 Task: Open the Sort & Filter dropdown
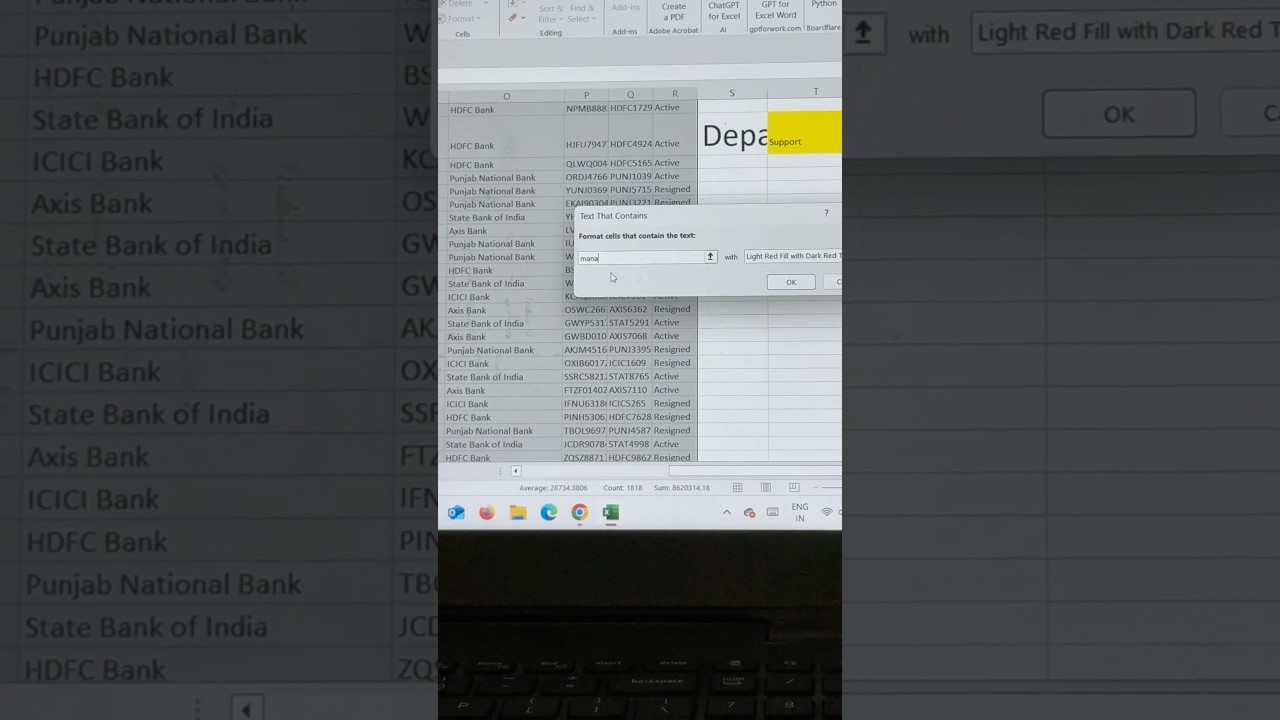click(x=549, y=14)
